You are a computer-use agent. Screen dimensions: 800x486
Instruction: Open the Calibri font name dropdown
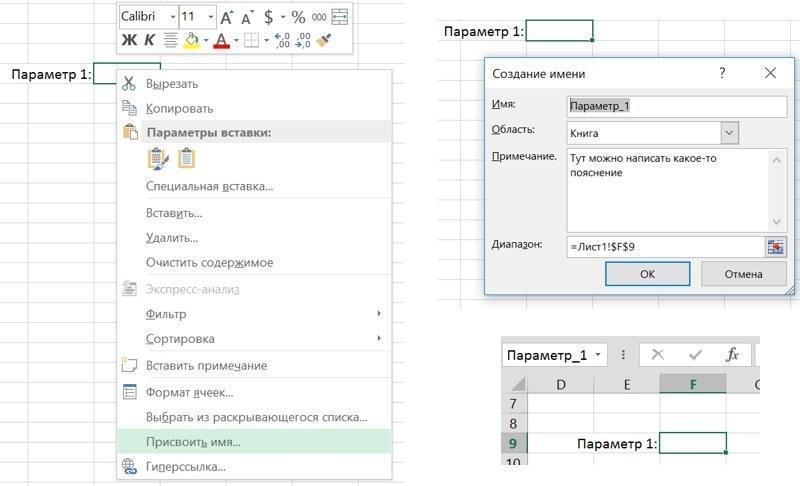171,17
